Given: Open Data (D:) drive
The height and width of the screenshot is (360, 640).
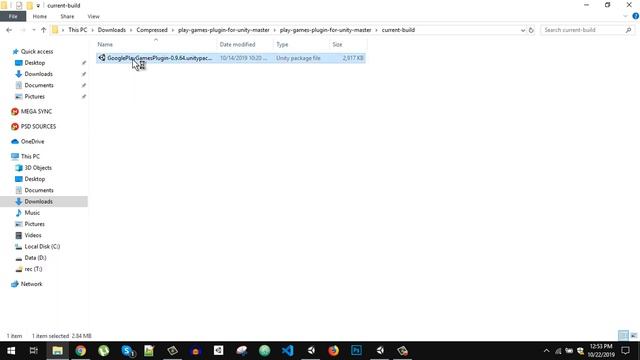Looking at the screenshot, I should tap(35, 258).
